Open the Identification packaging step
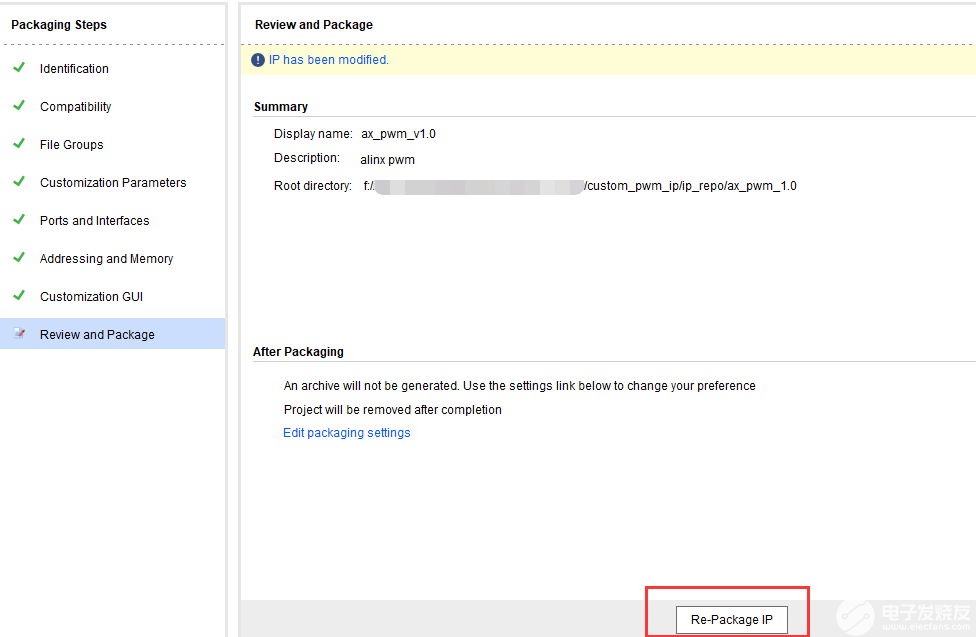This screenshot has width=976, height=637. [x=74, y=69]
